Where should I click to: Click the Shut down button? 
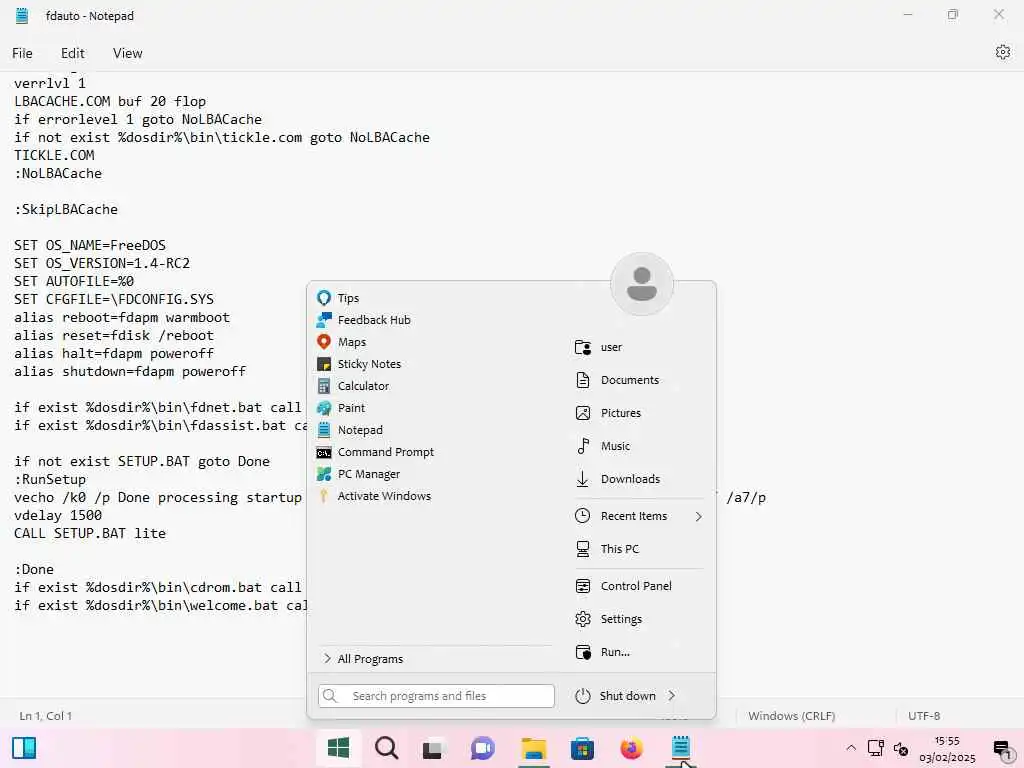point(615,696)
